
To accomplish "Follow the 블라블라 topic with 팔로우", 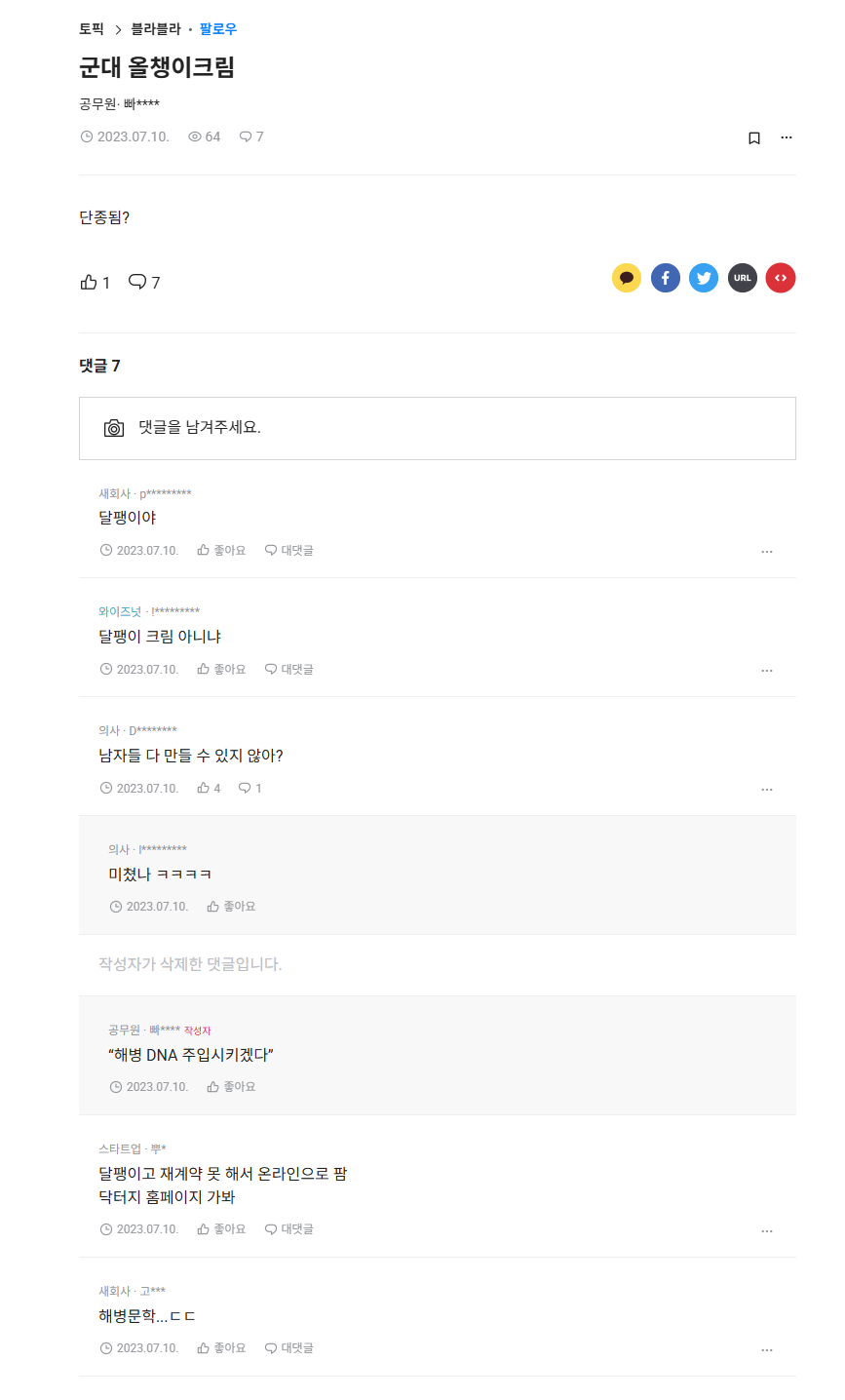I will tap(218, 29).
